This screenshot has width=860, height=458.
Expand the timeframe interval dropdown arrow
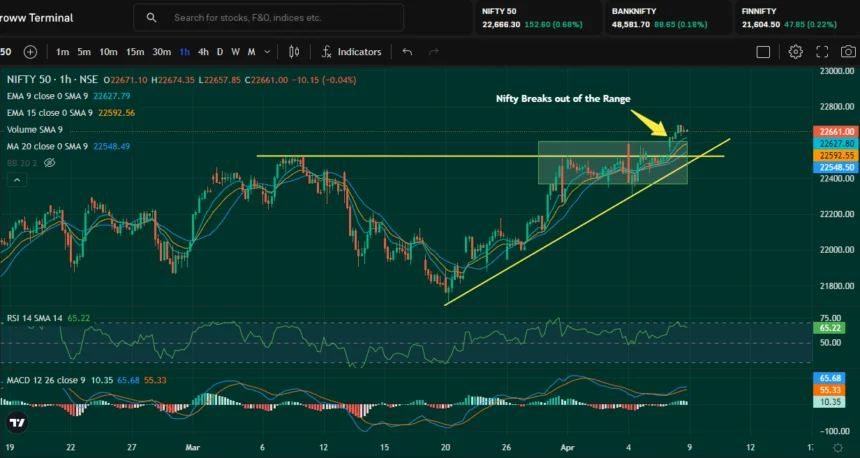point(266,52)
